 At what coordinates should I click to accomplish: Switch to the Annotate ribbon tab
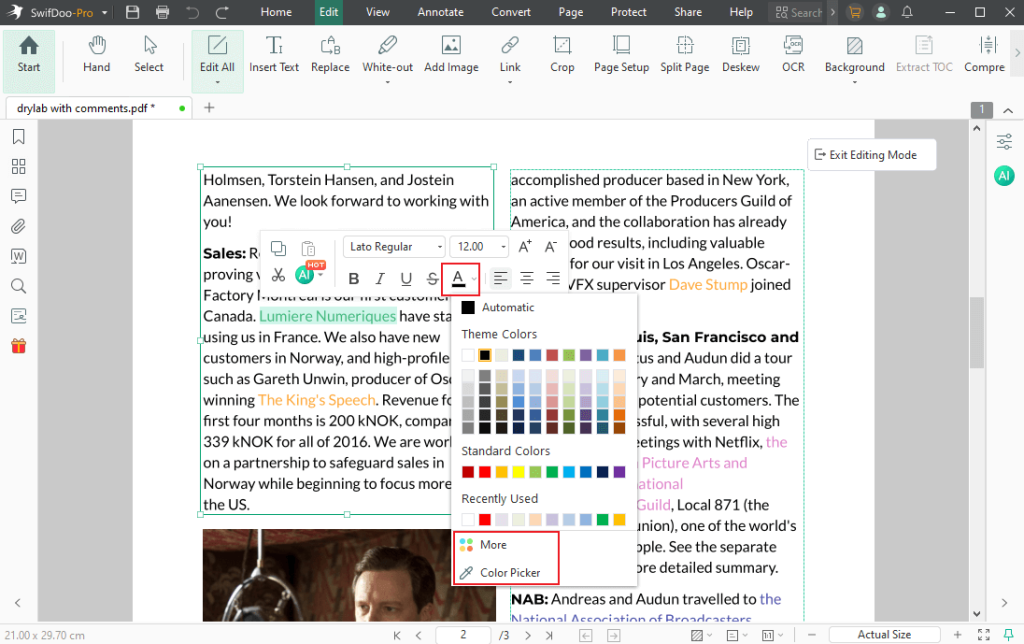click(x=440, y=12)
